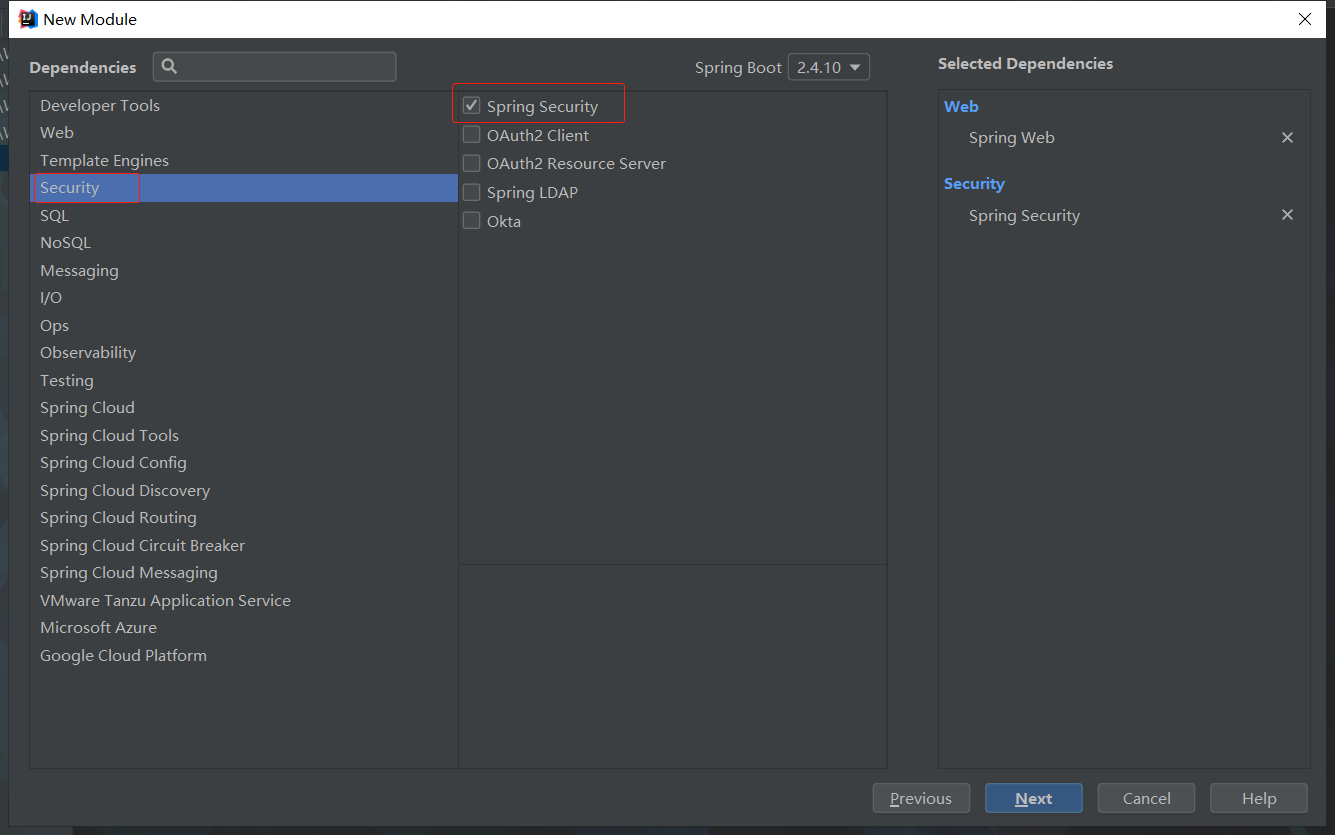
Task: Close the New Module dialog
Action: (1304, 19)
